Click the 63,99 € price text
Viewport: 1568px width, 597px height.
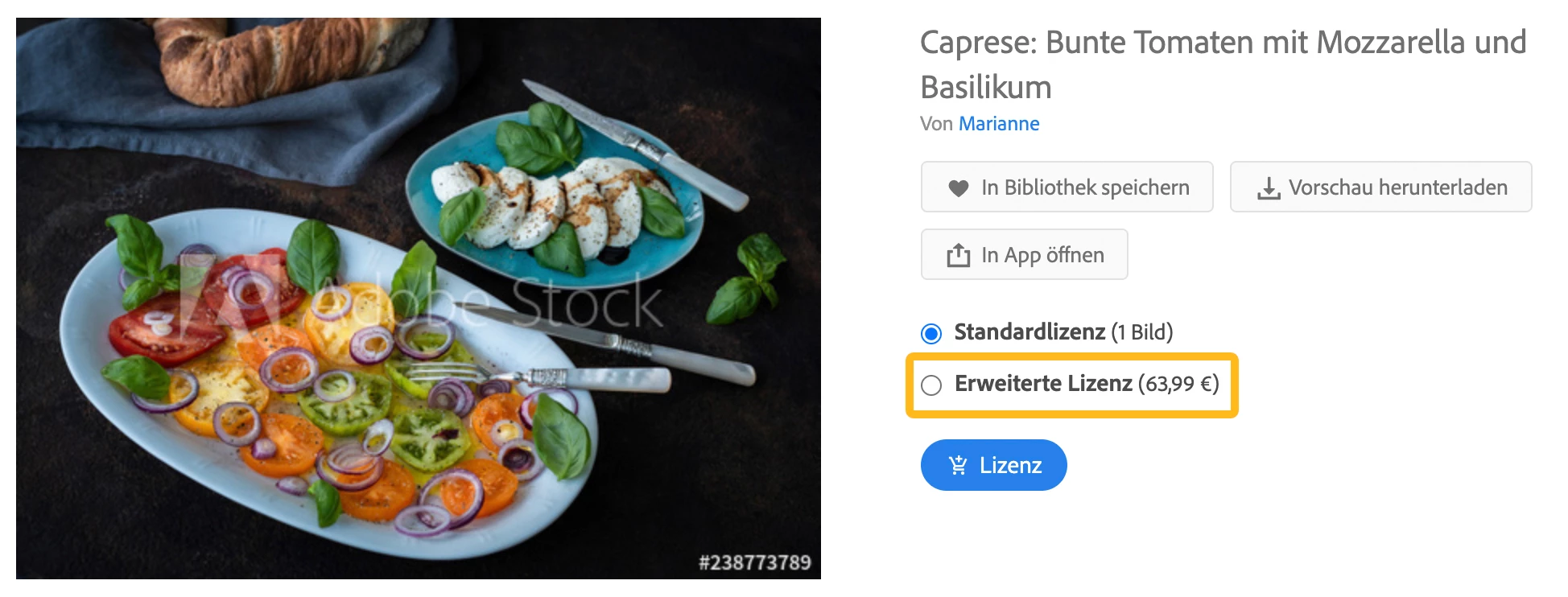(1178, 384)
